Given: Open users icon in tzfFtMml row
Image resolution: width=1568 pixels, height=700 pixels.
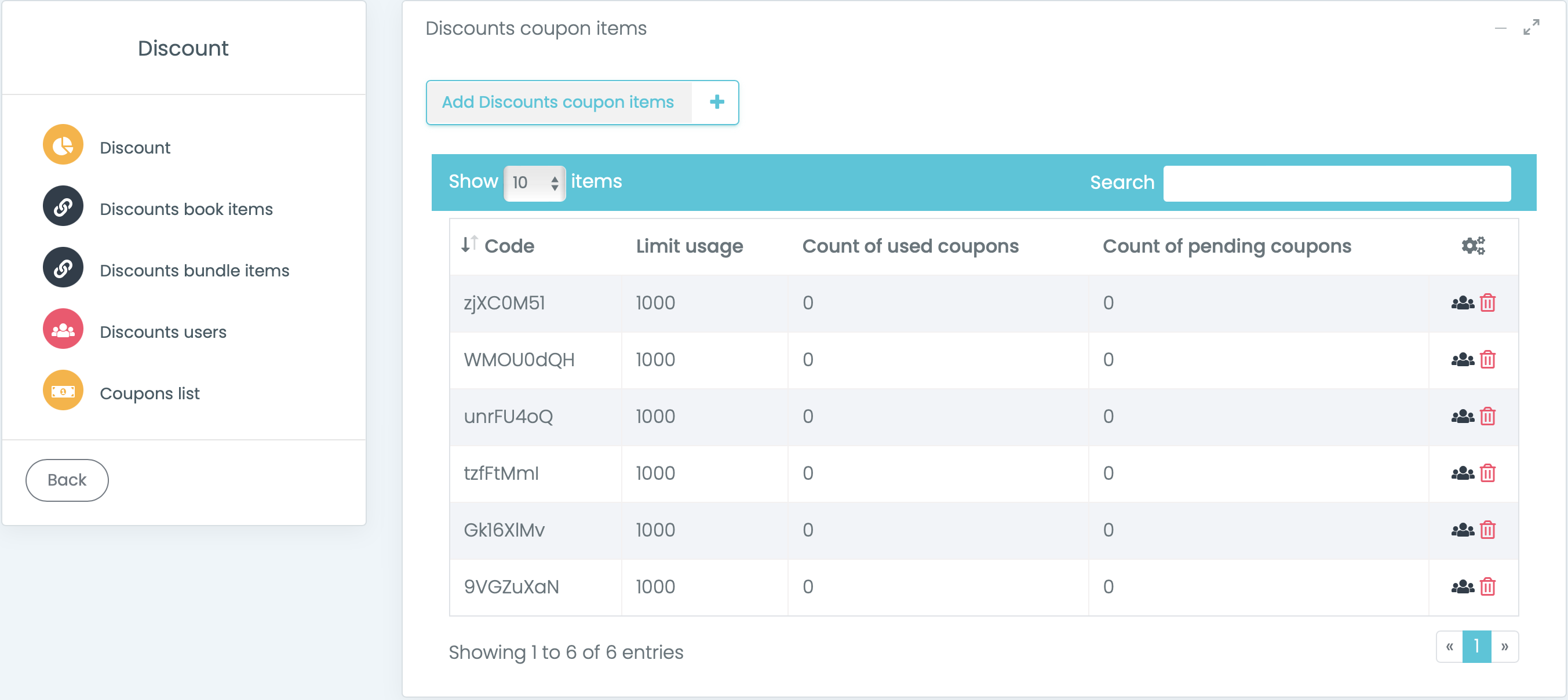Looking at the screenshot, I should [x=1461, y=473].
